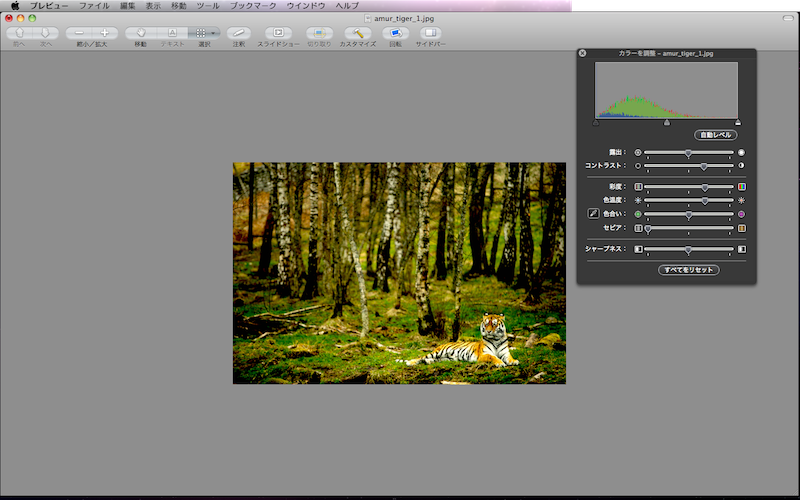Viewport: 800px width, 500px height.
Task: Click the high sharpness icon
Action: [x=742, y=249]
